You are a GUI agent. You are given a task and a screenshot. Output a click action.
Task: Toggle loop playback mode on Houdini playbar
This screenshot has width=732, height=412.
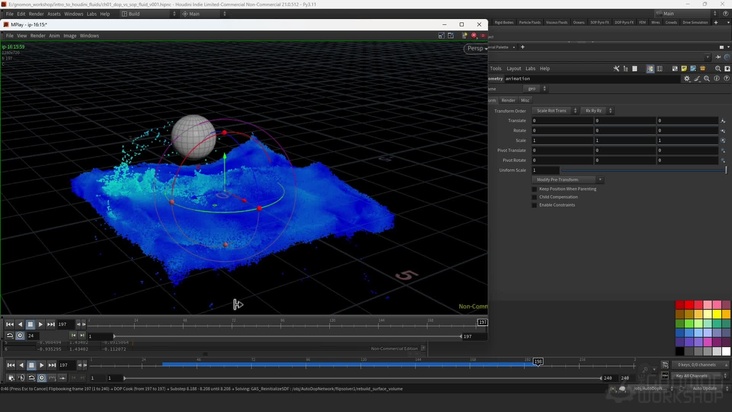[x=31, y=378]
